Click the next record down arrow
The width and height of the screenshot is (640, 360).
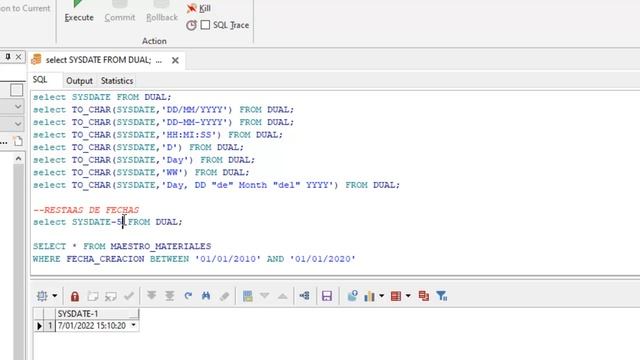[264, 296]
